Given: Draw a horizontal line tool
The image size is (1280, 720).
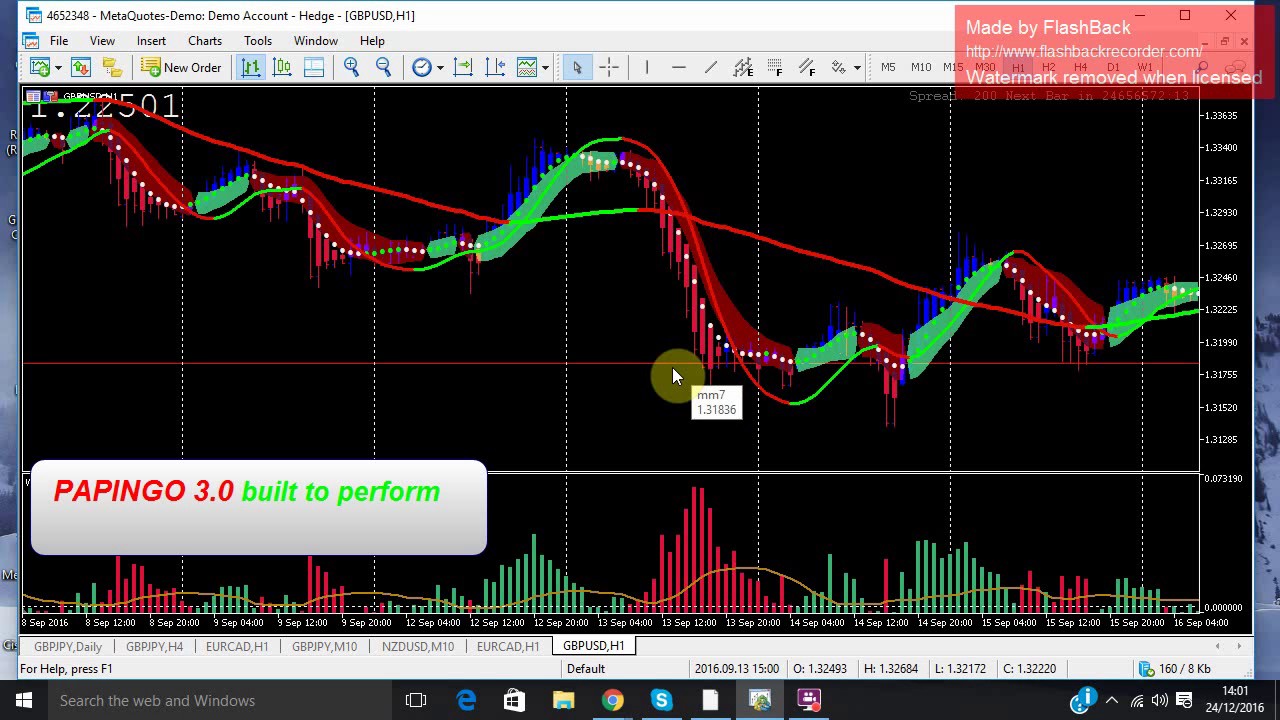Looking at the screenshot, I should pyautogui.click(x=679, y=67).
